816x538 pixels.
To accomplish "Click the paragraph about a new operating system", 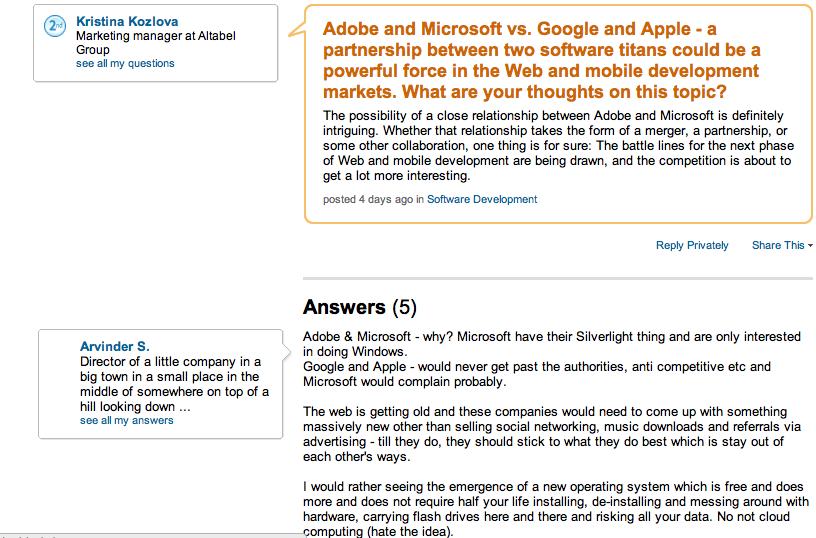I will (x=556, y=509).
